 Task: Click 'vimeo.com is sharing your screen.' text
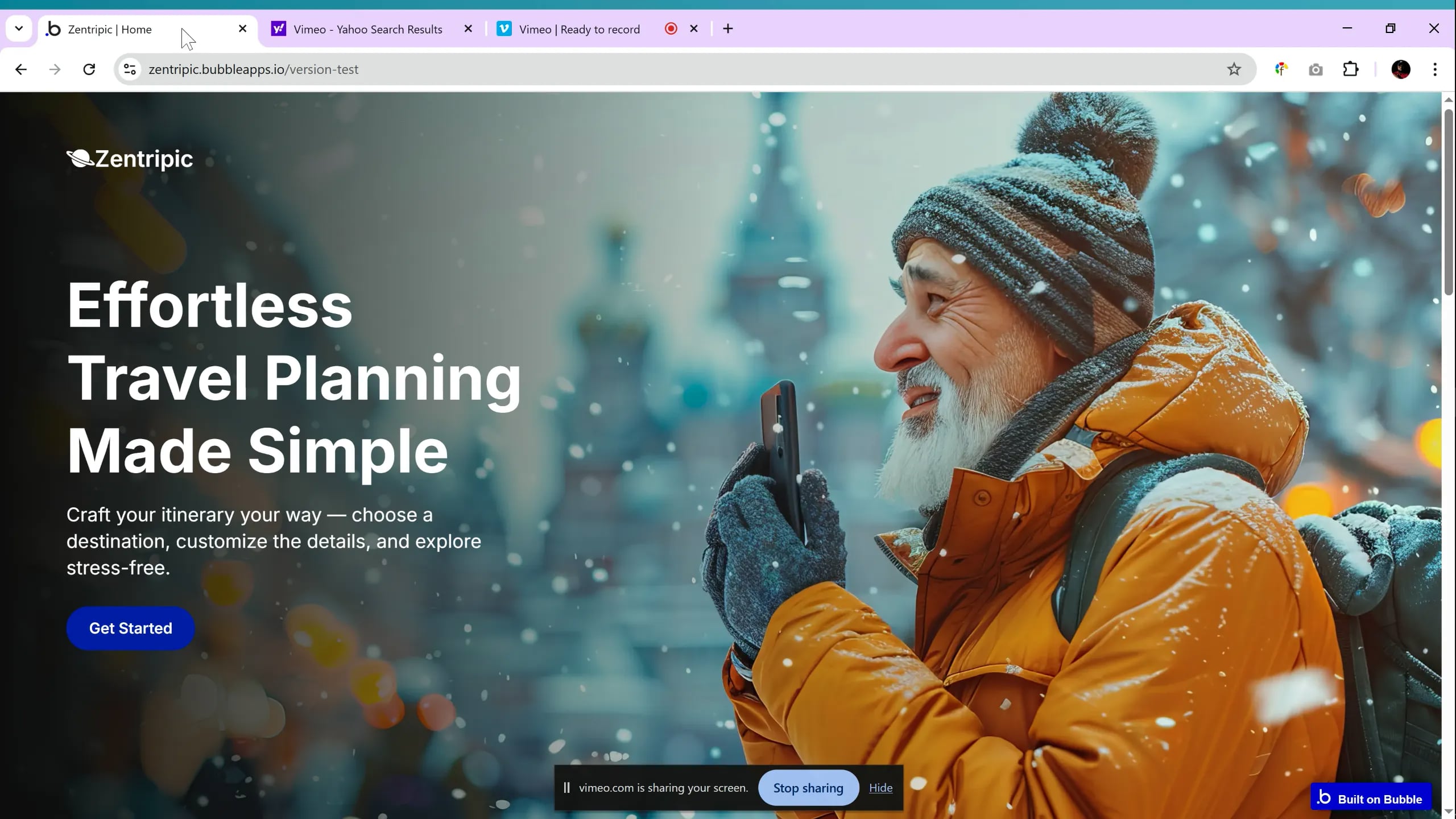pos(663,788)
